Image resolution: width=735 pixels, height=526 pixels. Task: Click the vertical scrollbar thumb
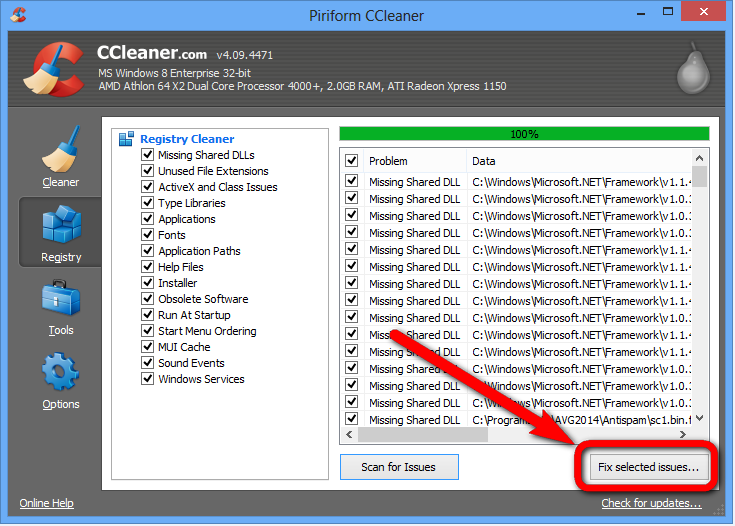click(699, 176)
